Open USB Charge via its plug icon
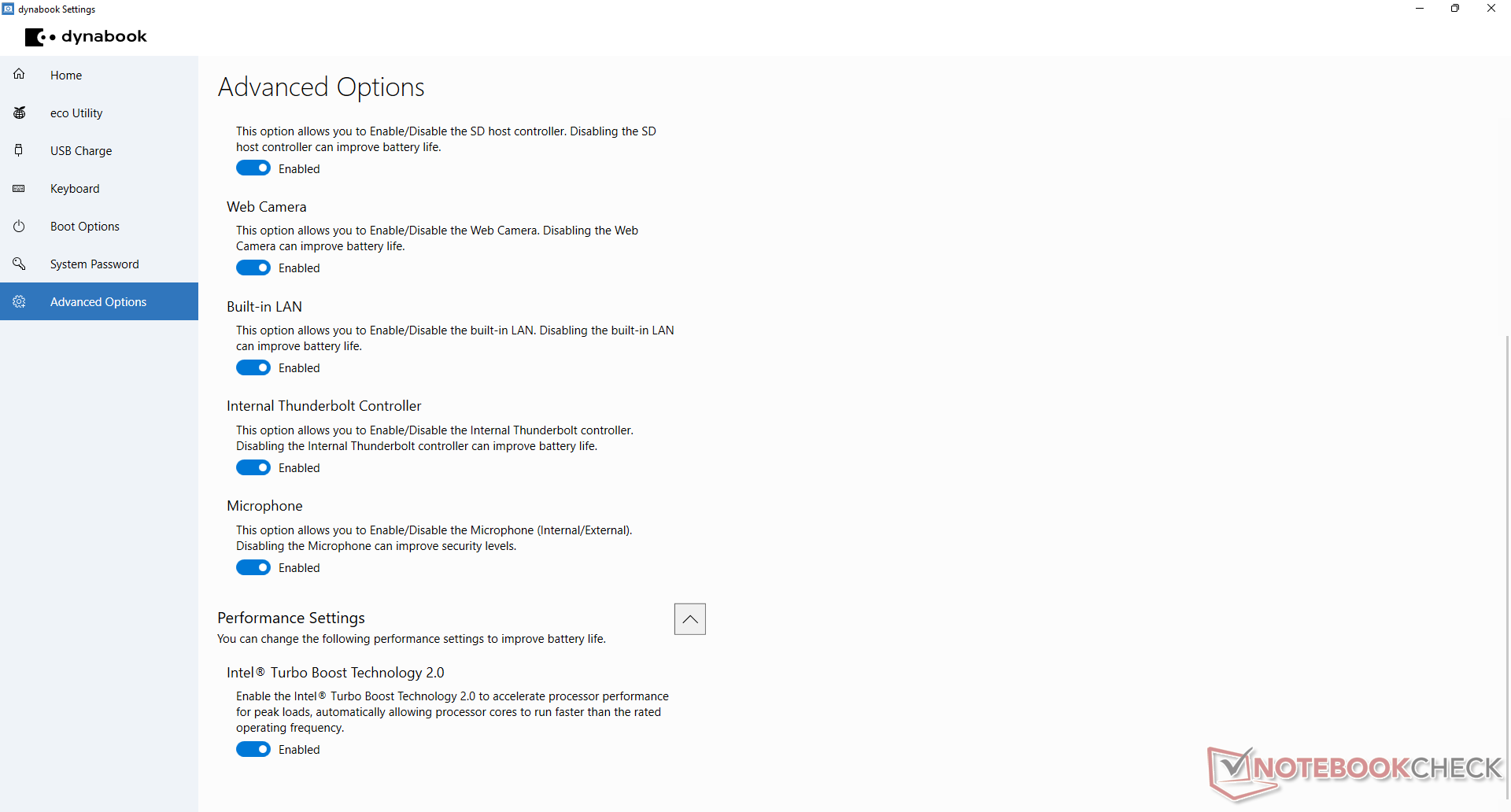The height and width of the screenshot is (812, 1511). (x=19, y=150)
